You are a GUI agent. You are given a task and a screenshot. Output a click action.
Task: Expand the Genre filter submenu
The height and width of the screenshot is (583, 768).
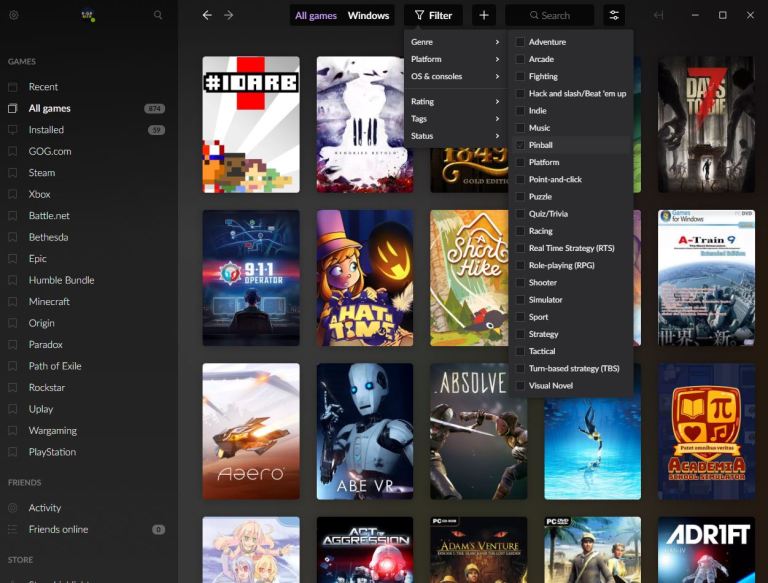(455, 42)
